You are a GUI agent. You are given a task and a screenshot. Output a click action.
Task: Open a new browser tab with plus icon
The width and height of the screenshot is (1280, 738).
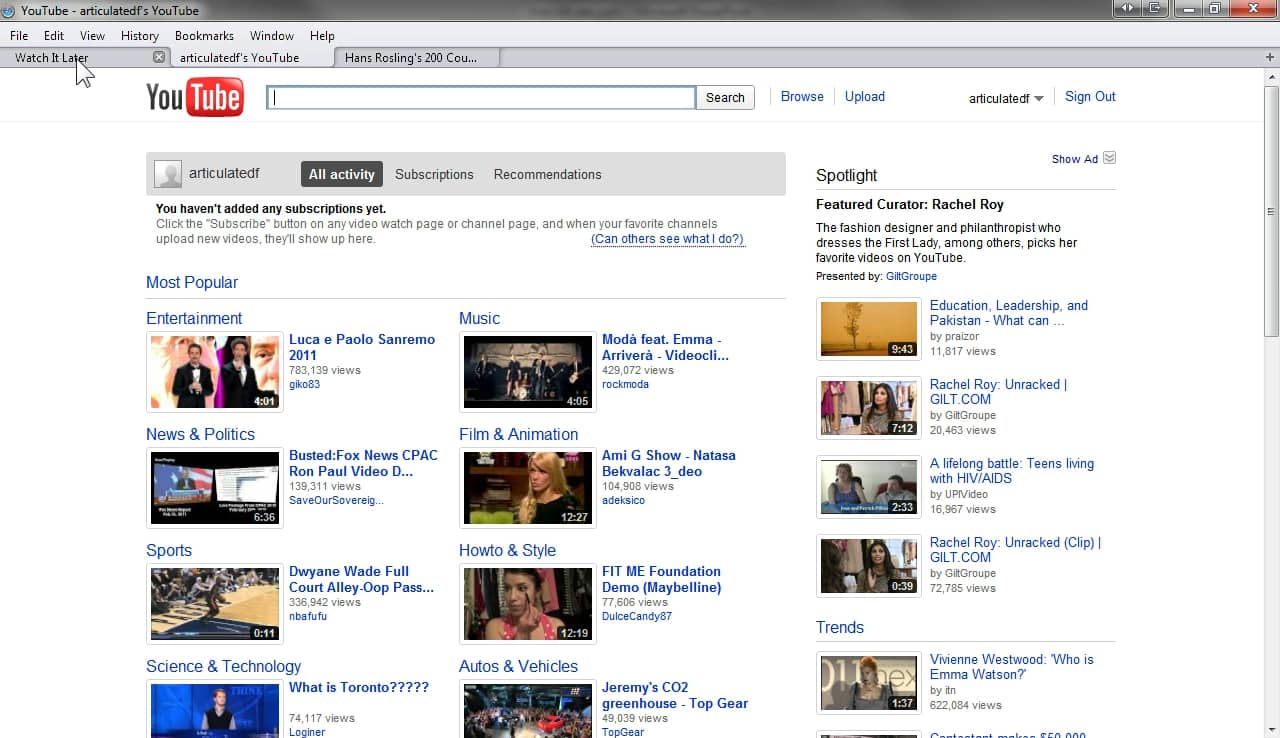click(1270, 57)
